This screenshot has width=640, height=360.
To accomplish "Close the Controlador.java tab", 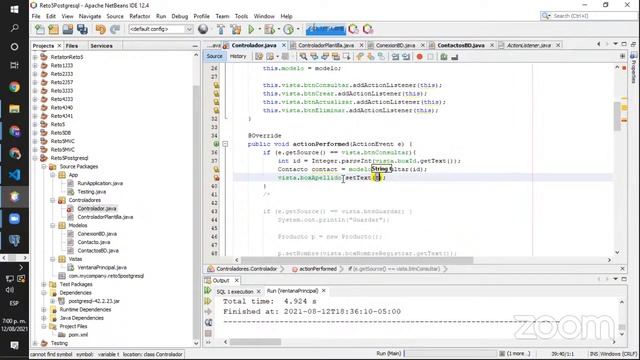I will [x=284, y=45].
